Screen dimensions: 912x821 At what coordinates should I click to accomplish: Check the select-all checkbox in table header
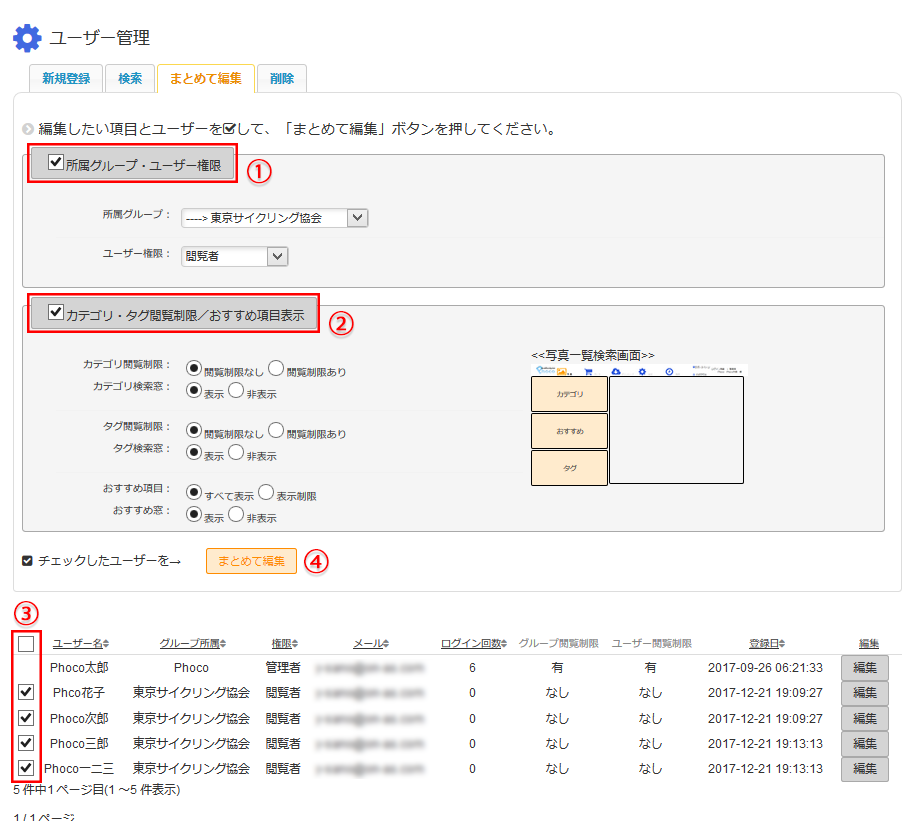click(26, 643)
